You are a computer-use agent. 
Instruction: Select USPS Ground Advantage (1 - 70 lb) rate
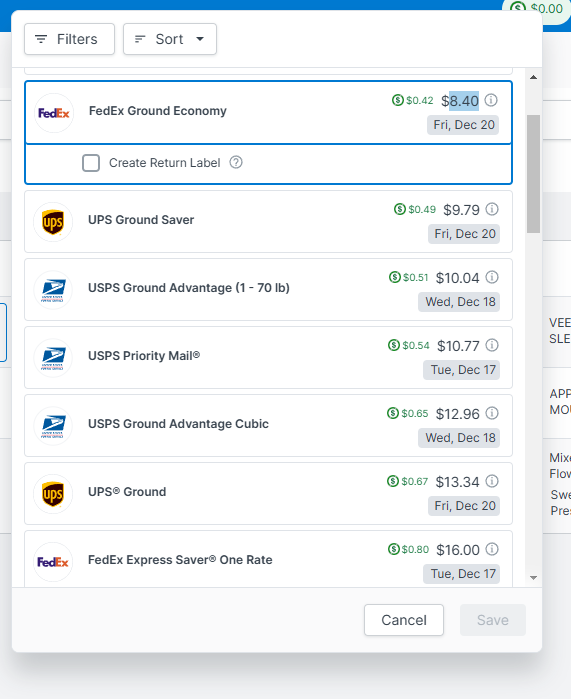[x=268, y=290]
